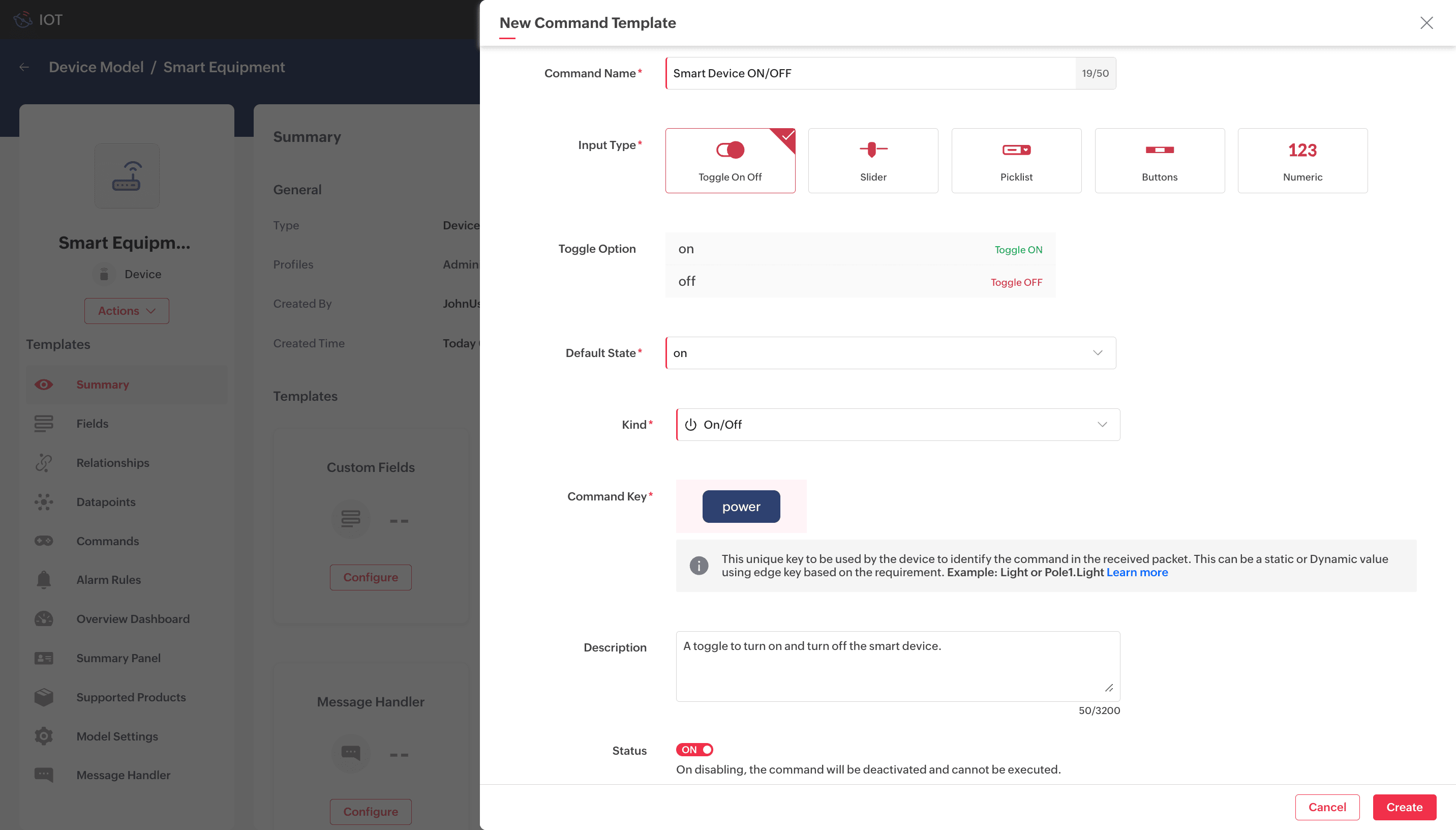Click the device type icon under Smart Equipm...

(104, 274)
